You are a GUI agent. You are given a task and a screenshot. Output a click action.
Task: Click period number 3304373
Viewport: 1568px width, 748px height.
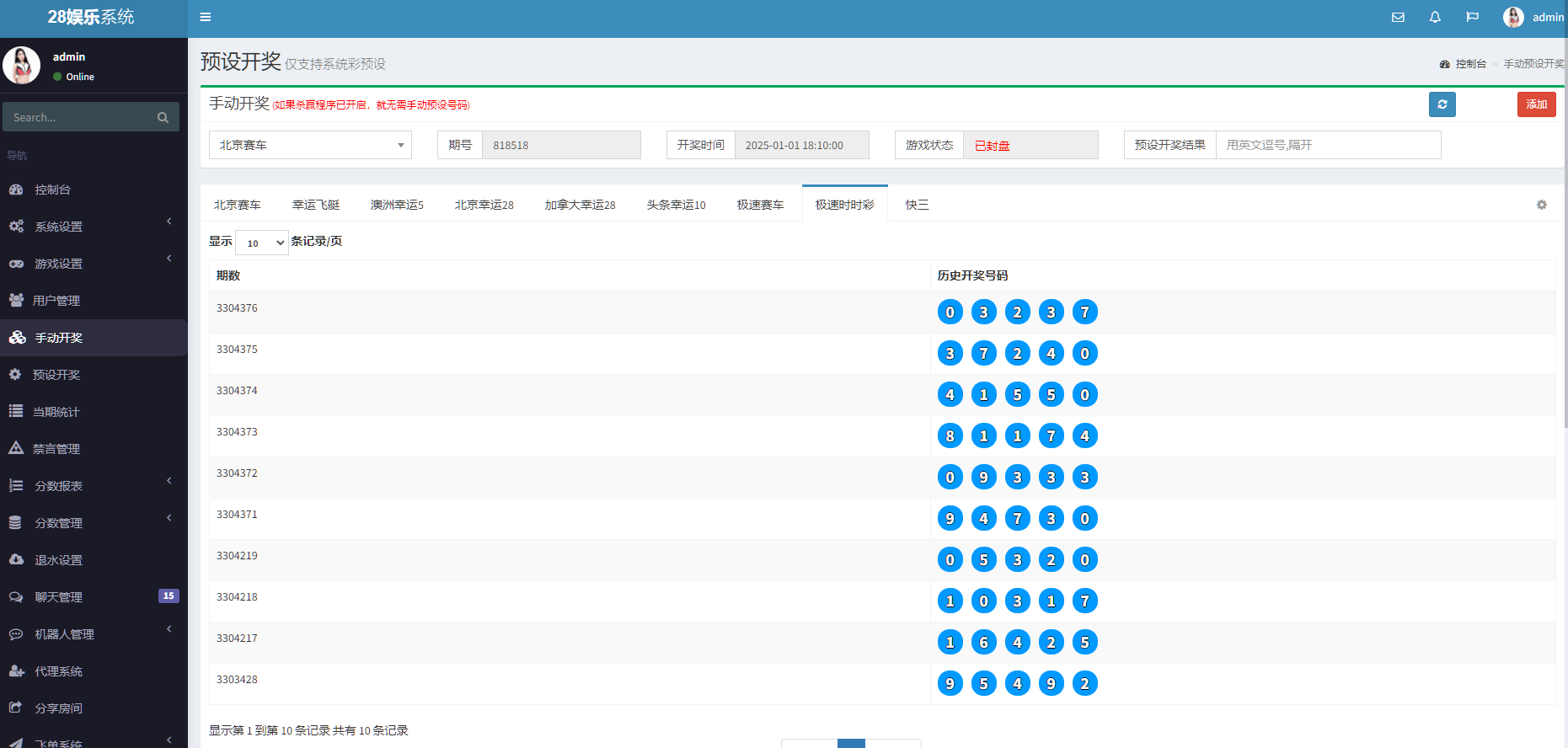237,432
